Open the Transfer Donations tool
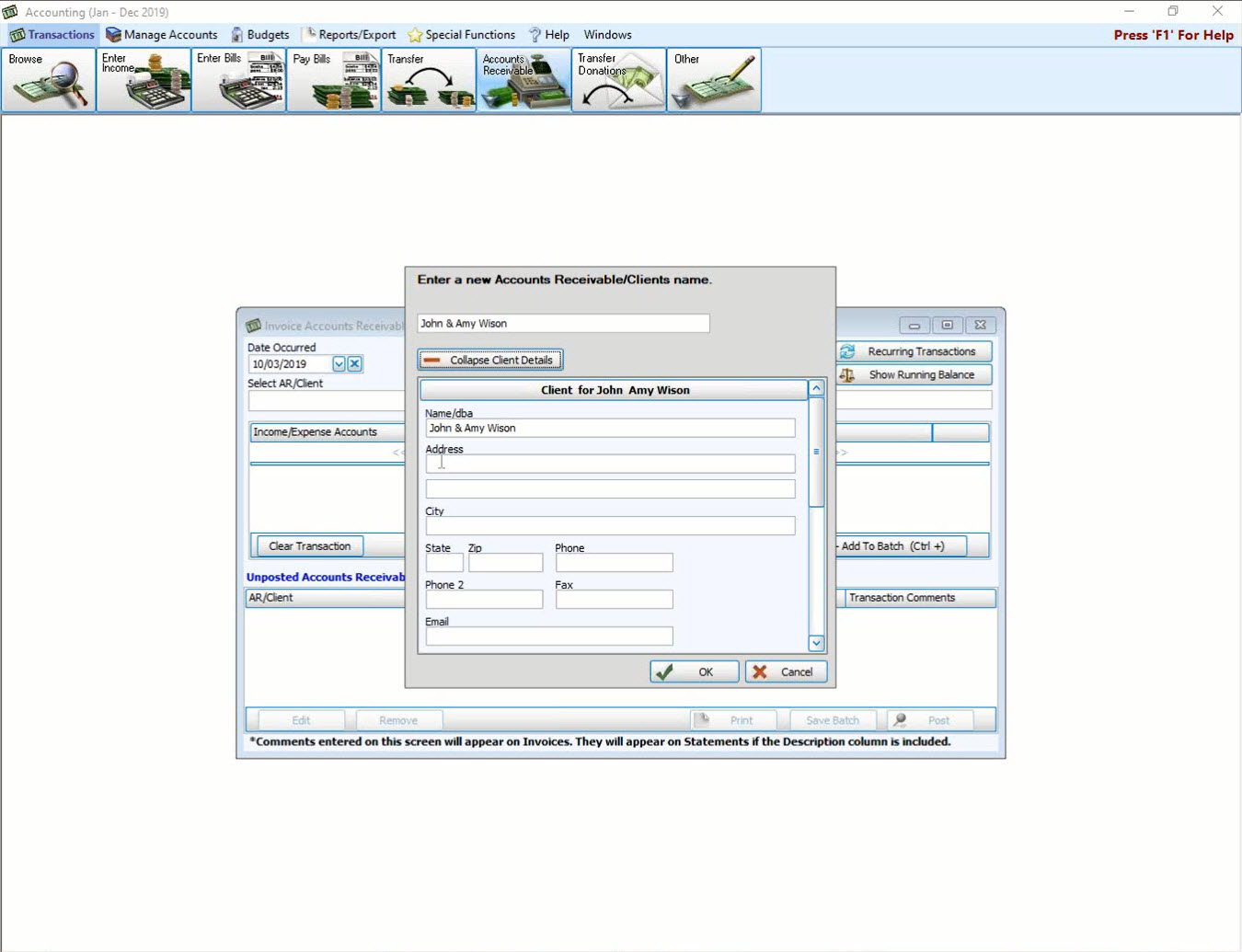Viewport: 1242px width, 952px height. click(617, 79)
